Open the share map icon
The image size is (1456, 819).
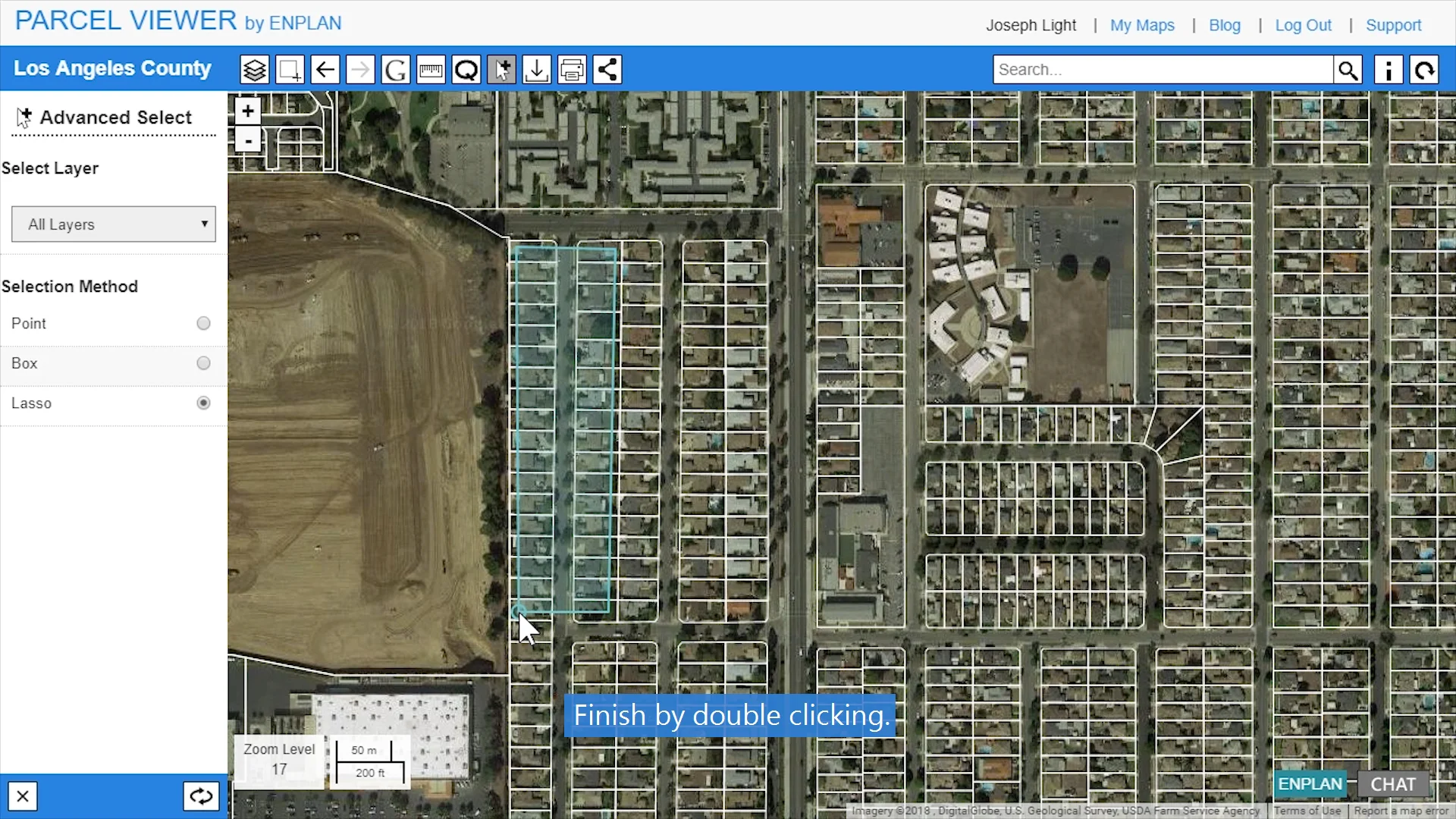(x=607, y=70)
